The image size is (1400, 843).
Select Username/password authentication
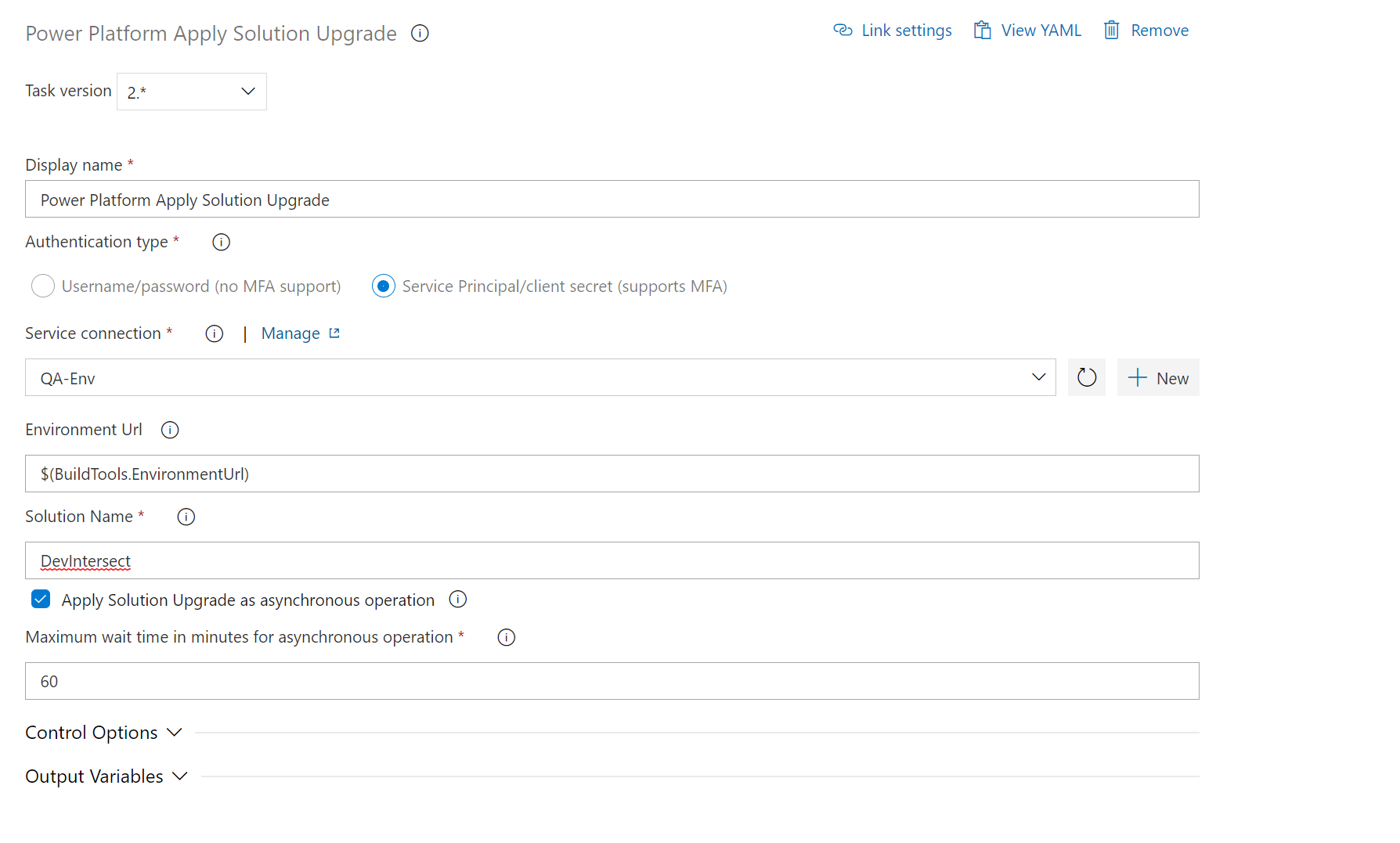pos(43,286)
